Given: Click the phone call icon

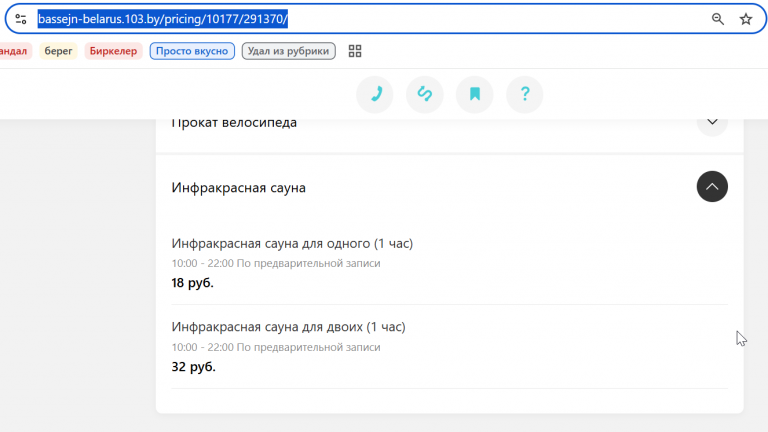Looking at the screenshot, I should [375, 94].
